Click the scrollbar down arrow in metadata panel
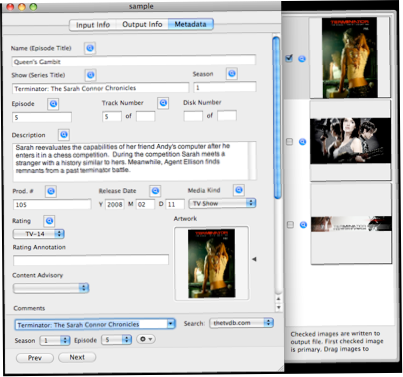403x377 pixels. [x=279, y=307]
